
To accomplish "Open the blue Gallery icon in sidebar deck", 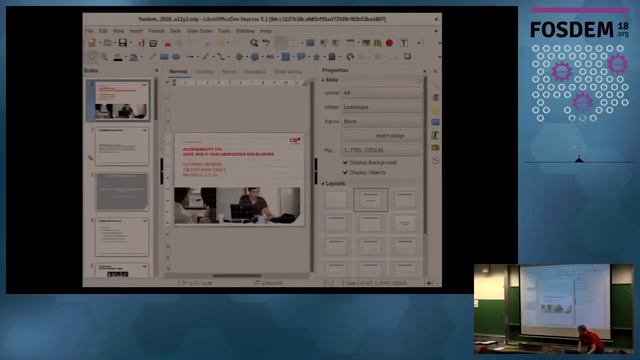I will point(436,122).
